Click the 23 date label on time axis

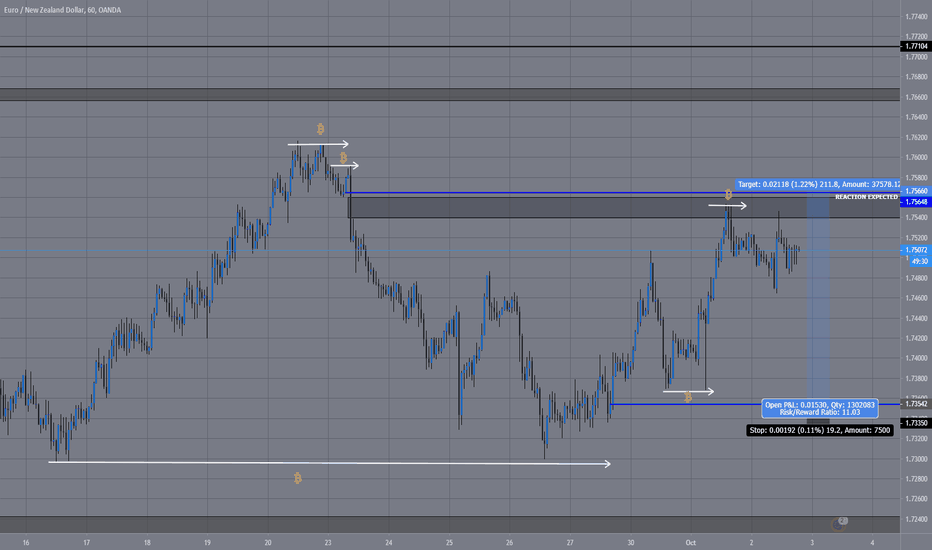click(x=328, y=543)
